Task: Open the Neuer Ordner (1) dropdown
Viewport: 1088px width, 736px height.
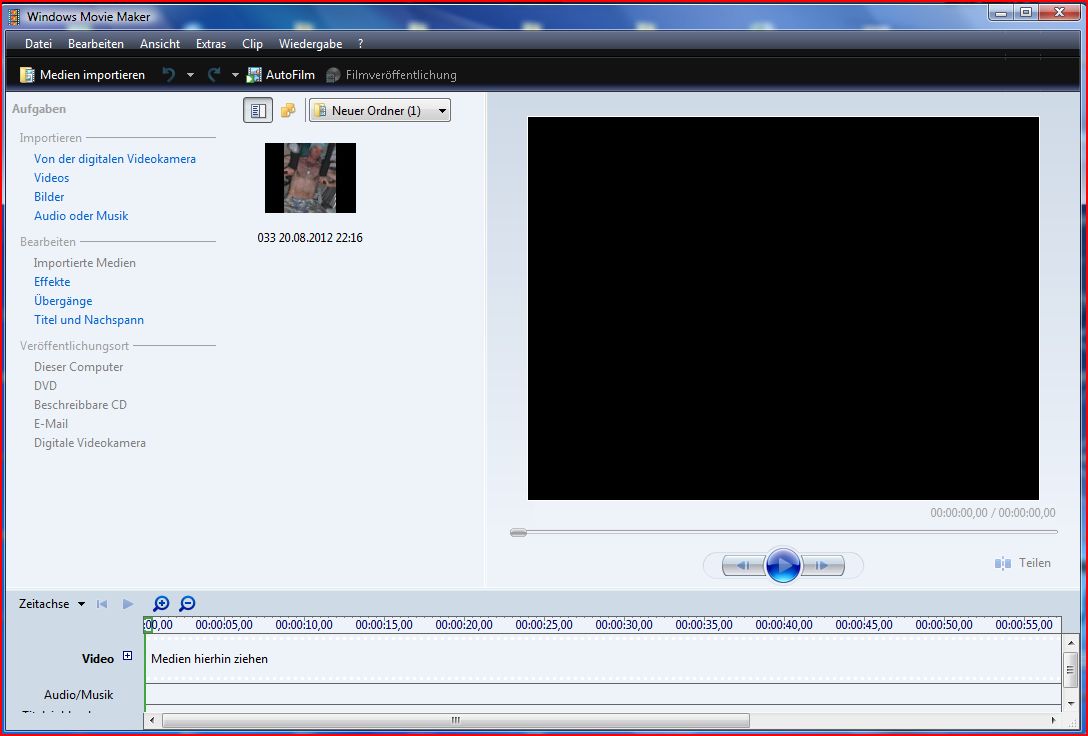Action: coord(380,110)
